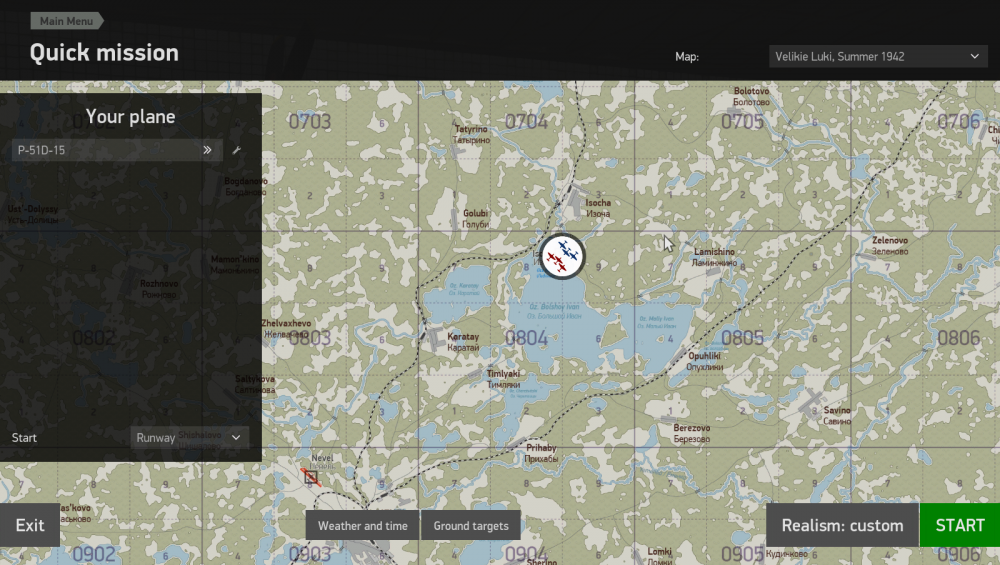Go back to Main Menu

pos(66,21)
